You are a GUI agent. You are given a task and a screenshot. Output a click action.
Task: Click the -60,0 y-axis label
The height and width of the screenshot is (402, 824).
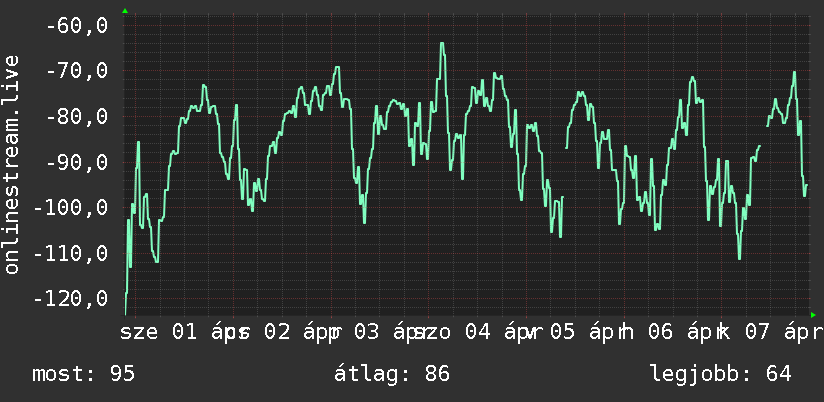pyautogui.click(x=77, y=25)
